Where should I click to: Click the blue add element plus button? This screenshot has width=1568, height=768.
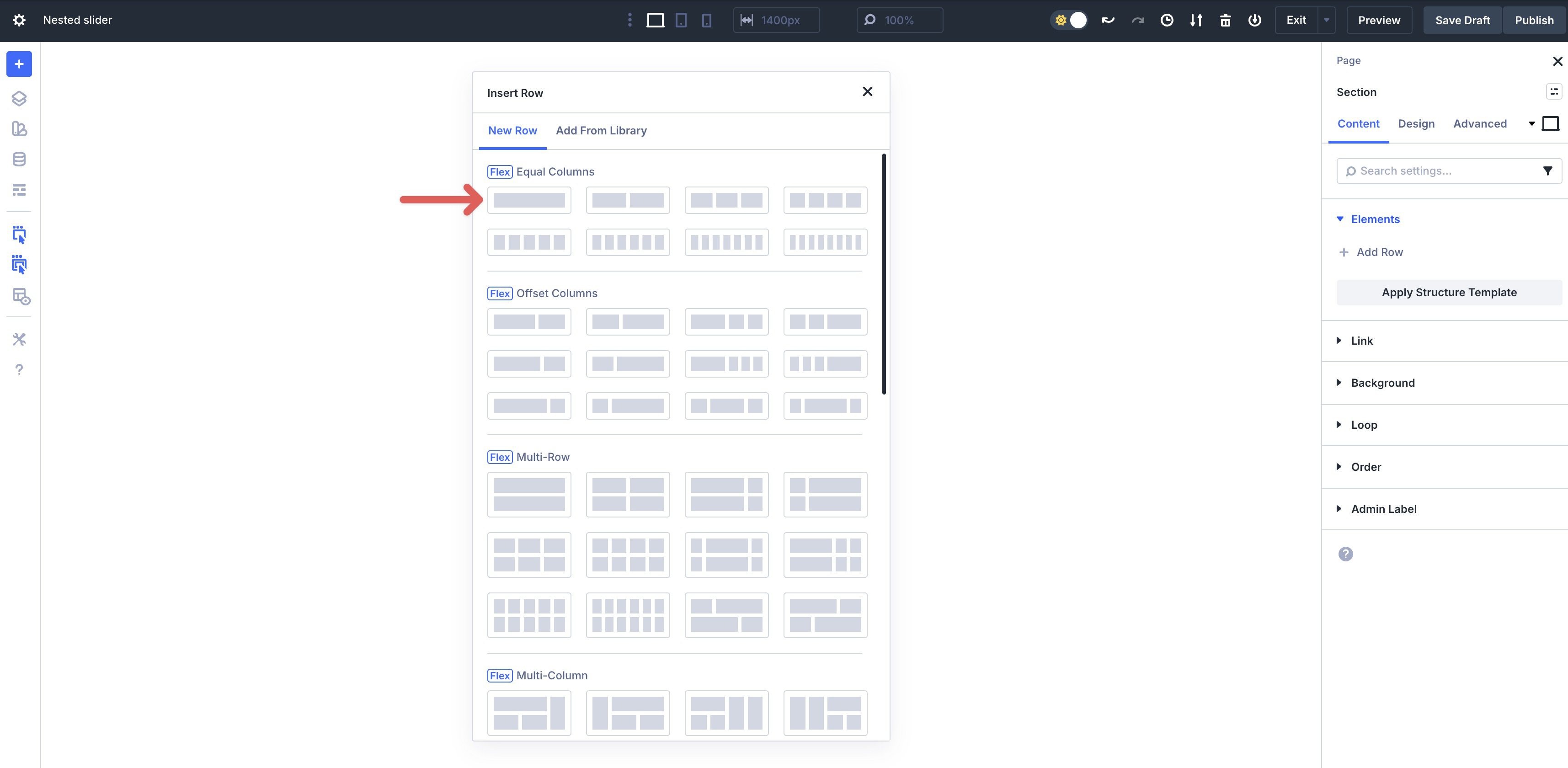pyautogui.click(x=19, y=64)
